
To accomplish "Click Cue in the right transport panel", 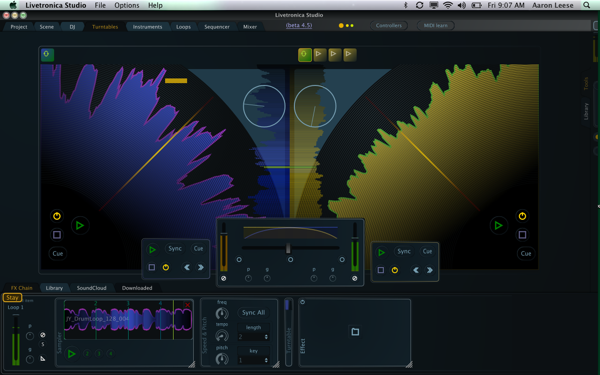I will (x=427, y=251).
